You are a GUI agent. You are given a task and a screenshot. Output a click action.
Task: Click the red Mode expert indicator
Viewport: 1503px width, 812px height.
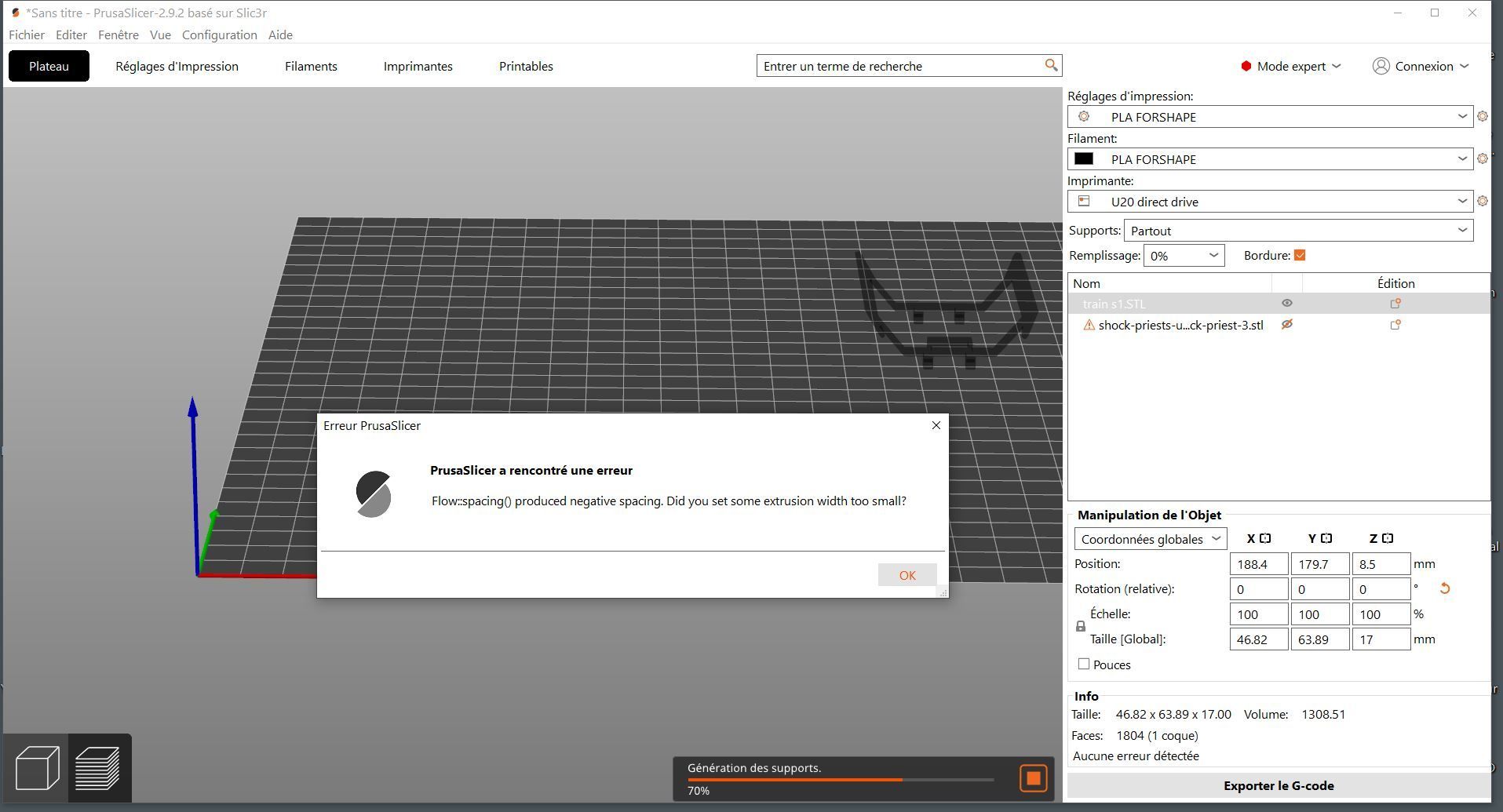(x=1246, y=66)
